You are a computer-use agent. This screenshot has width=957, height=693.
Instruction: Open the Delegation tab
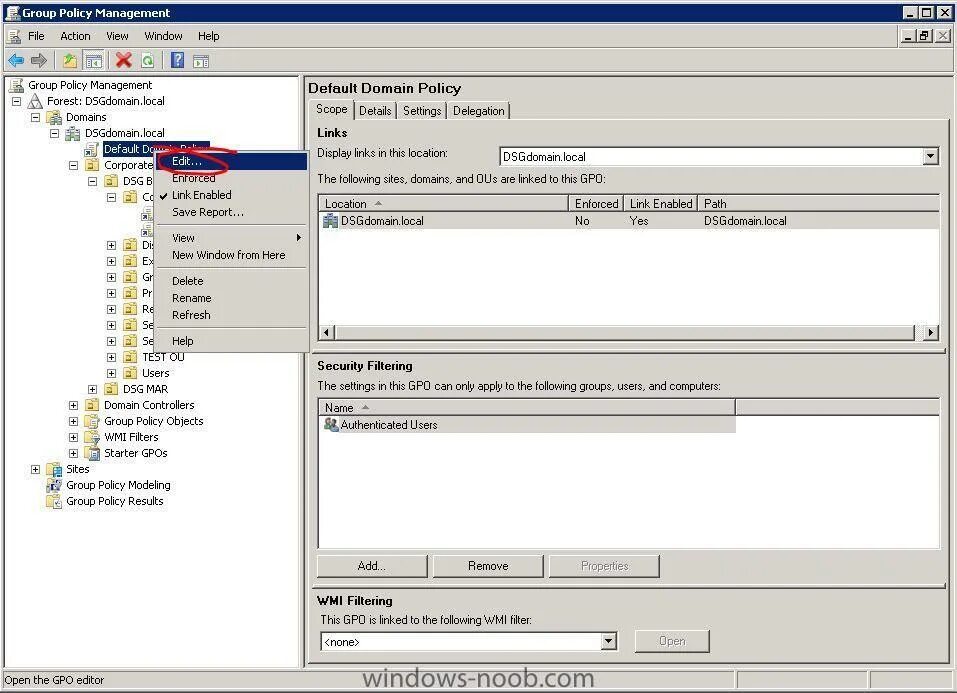(x=478, y=111)
